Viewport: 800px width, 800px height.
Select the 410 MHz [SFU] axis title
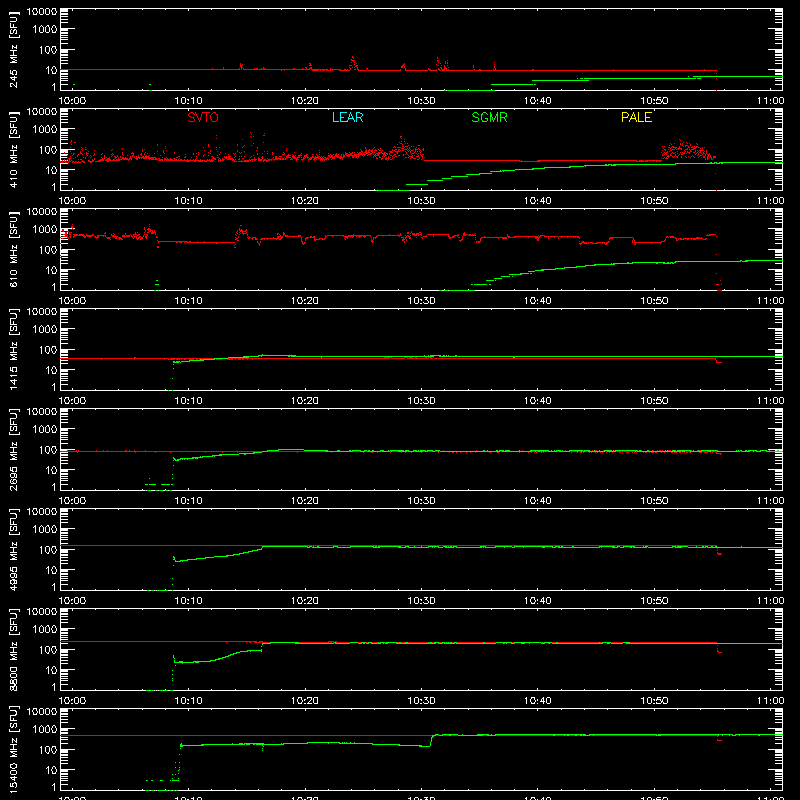pos(14,149)
